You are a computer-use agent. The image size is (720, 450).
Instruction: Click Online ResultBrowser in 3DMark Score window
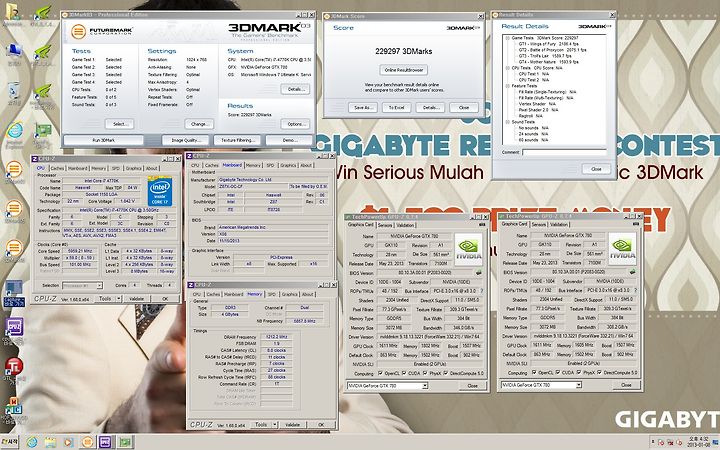404,70
